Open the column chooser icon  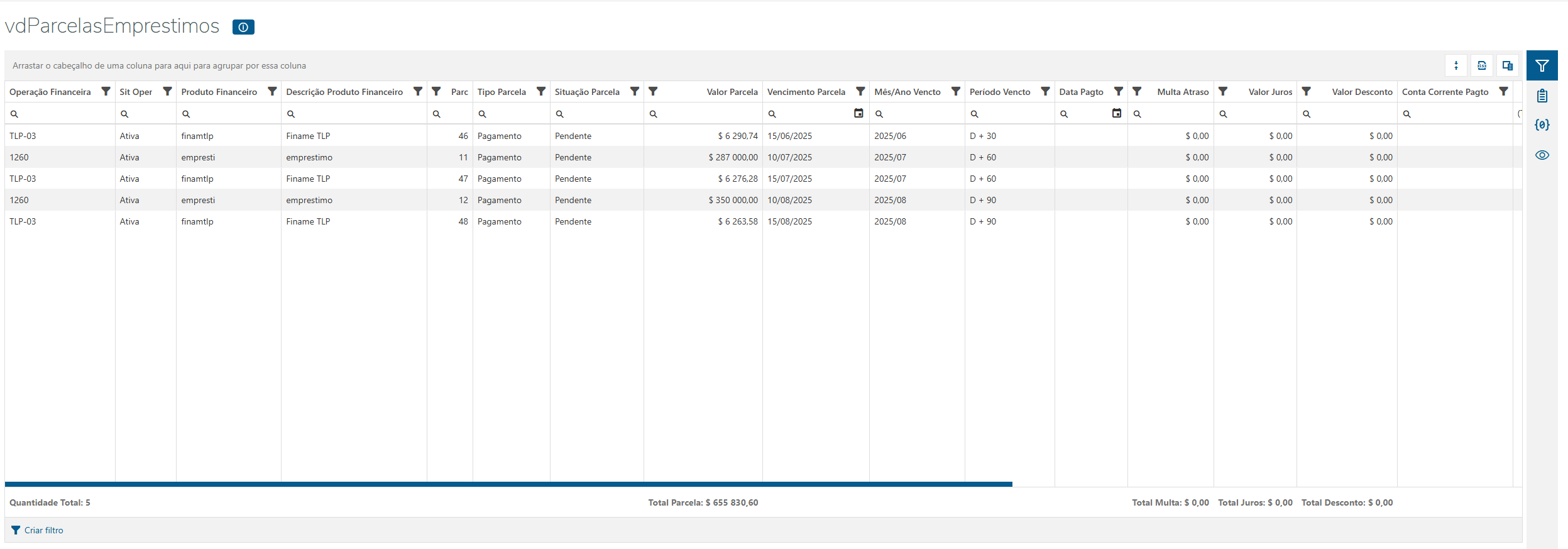[x=1507, y=65]
